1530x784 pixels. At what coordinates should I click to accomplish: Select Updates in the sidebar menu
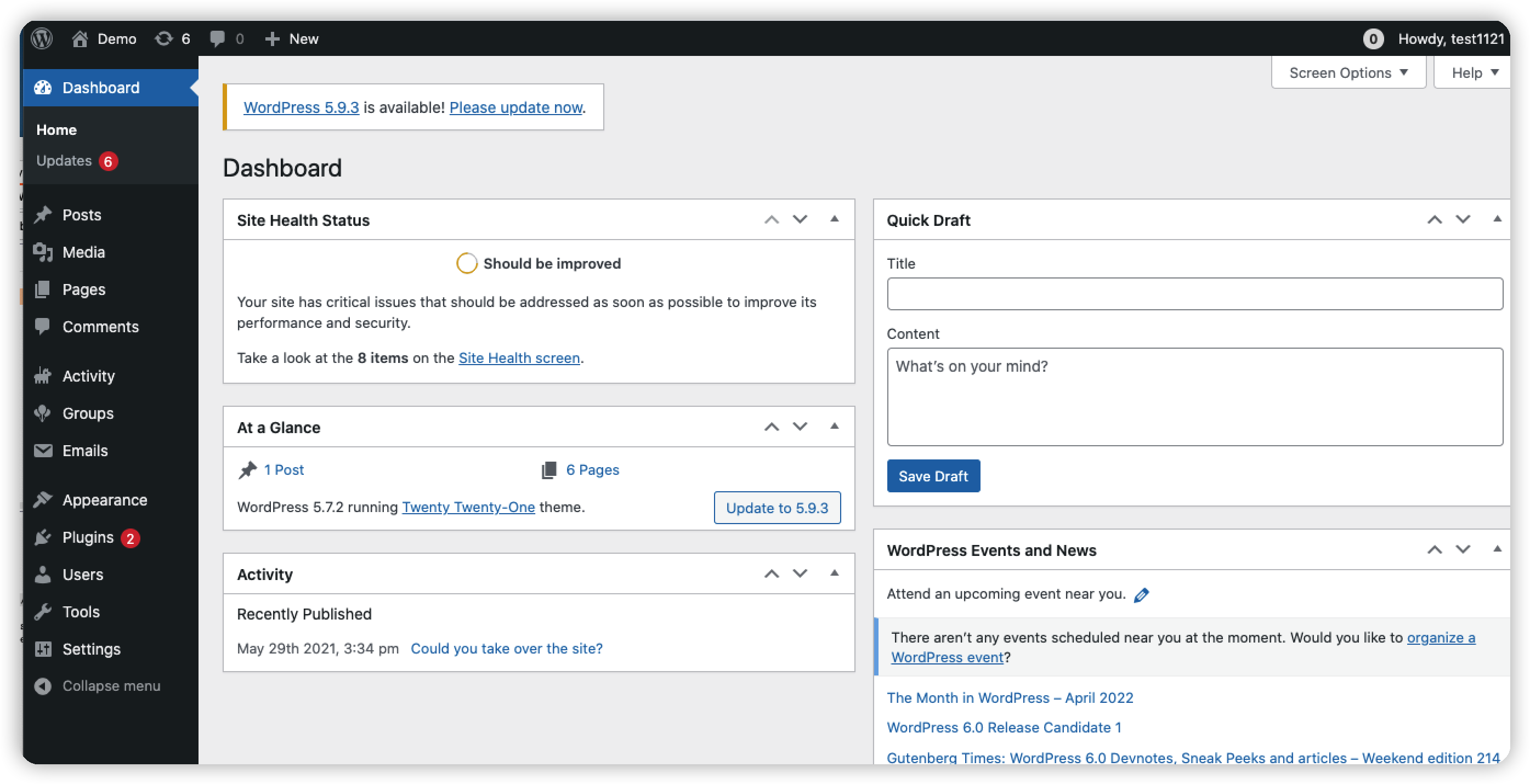pyautogui.click(x=64, y=160)
